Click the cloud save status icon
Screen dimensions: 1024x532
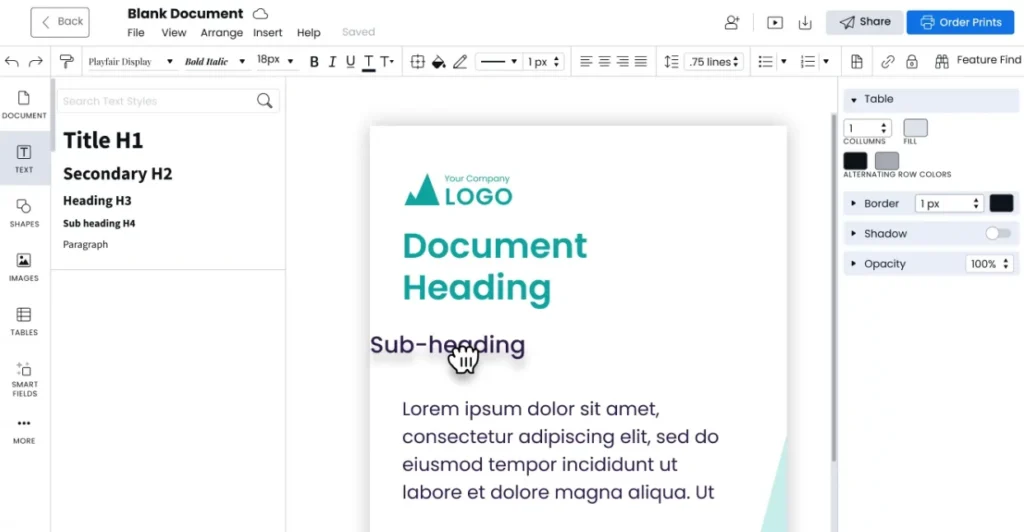(x=261, y=14)
